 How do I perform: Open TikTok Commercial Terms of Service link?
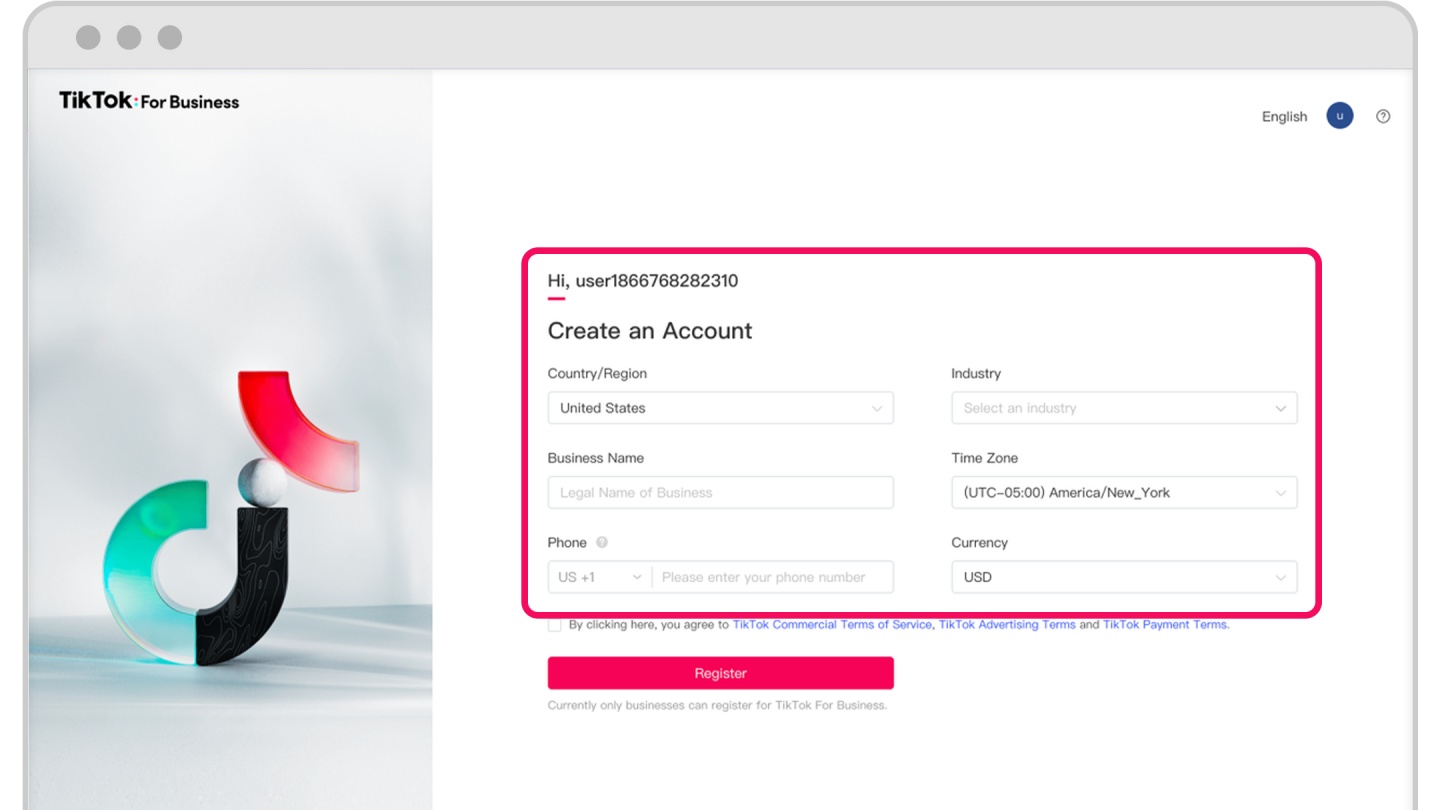[x=832, y=625]
